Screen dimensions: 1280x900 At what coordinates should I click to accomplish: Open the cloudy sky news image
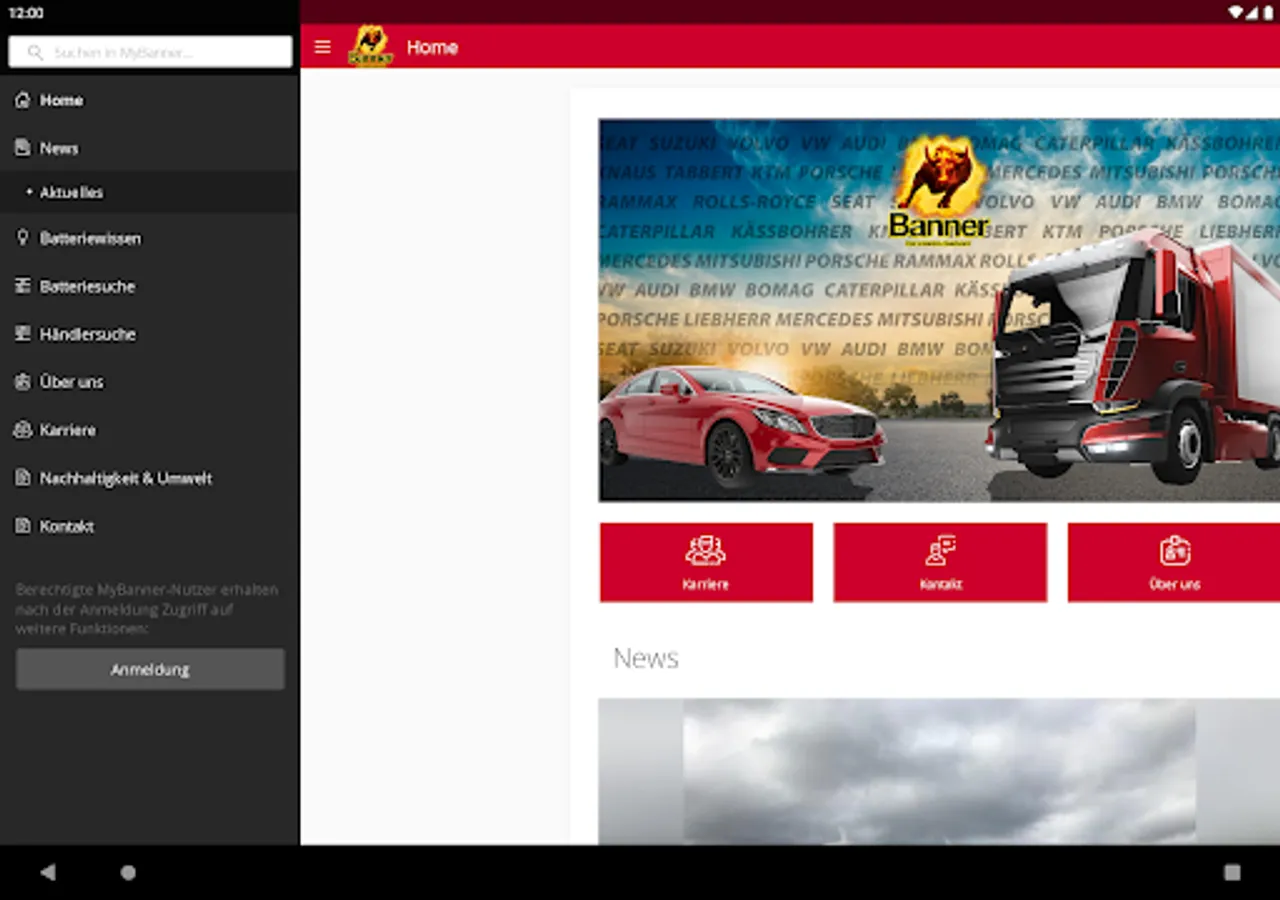(x=939, y=771)
